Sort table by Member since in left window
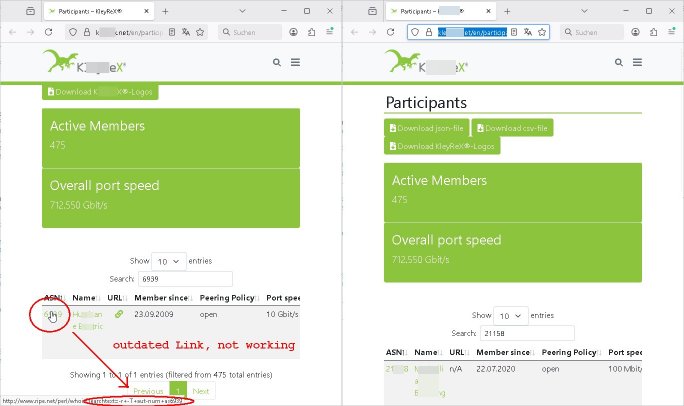Viewport: 684px width, 406px height. pos(166,298)
